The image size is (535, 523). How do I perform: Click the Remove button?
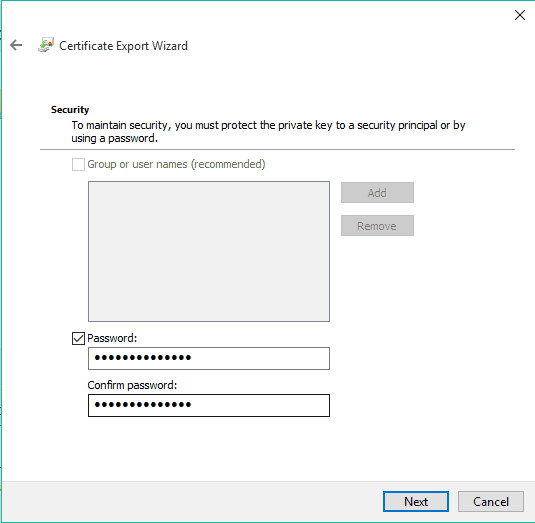[x=377, y=226]
